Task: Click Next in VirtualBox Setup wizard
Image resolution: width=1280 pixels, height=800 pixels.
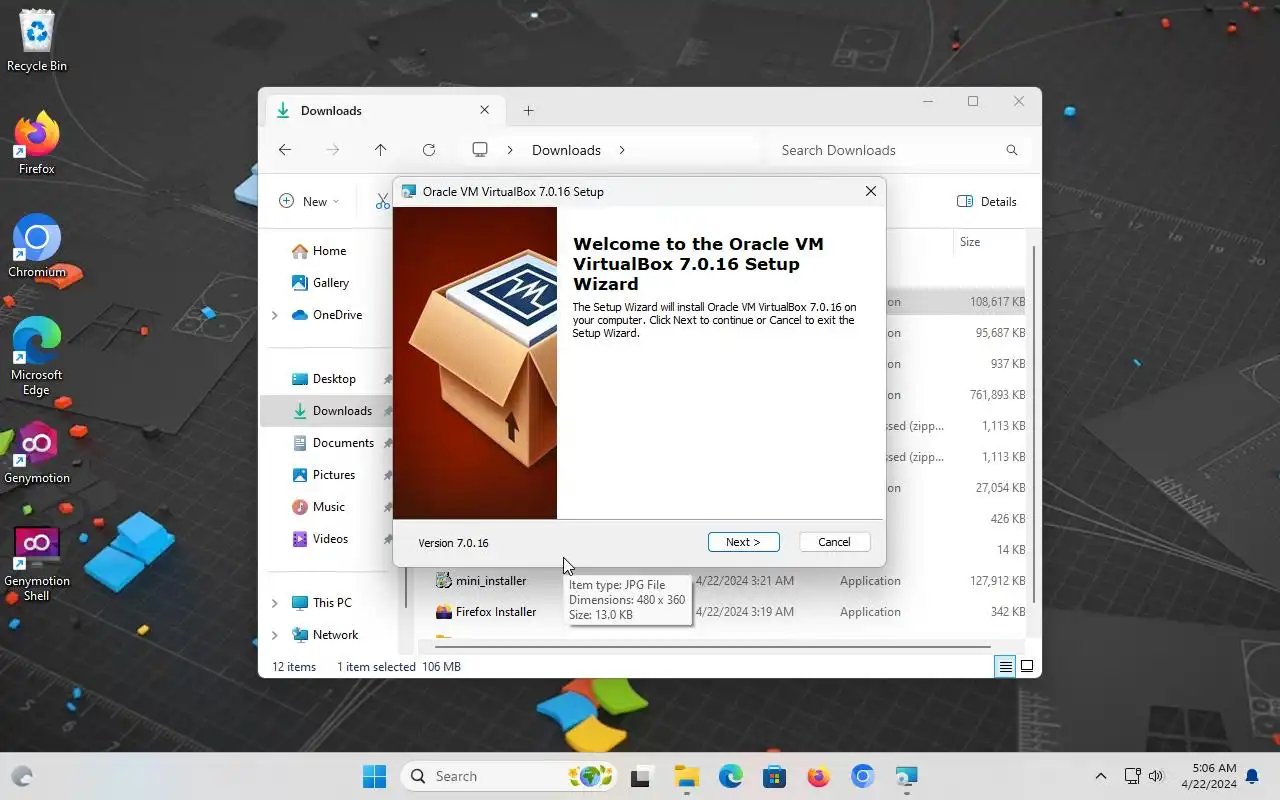Action: (743, 542)
